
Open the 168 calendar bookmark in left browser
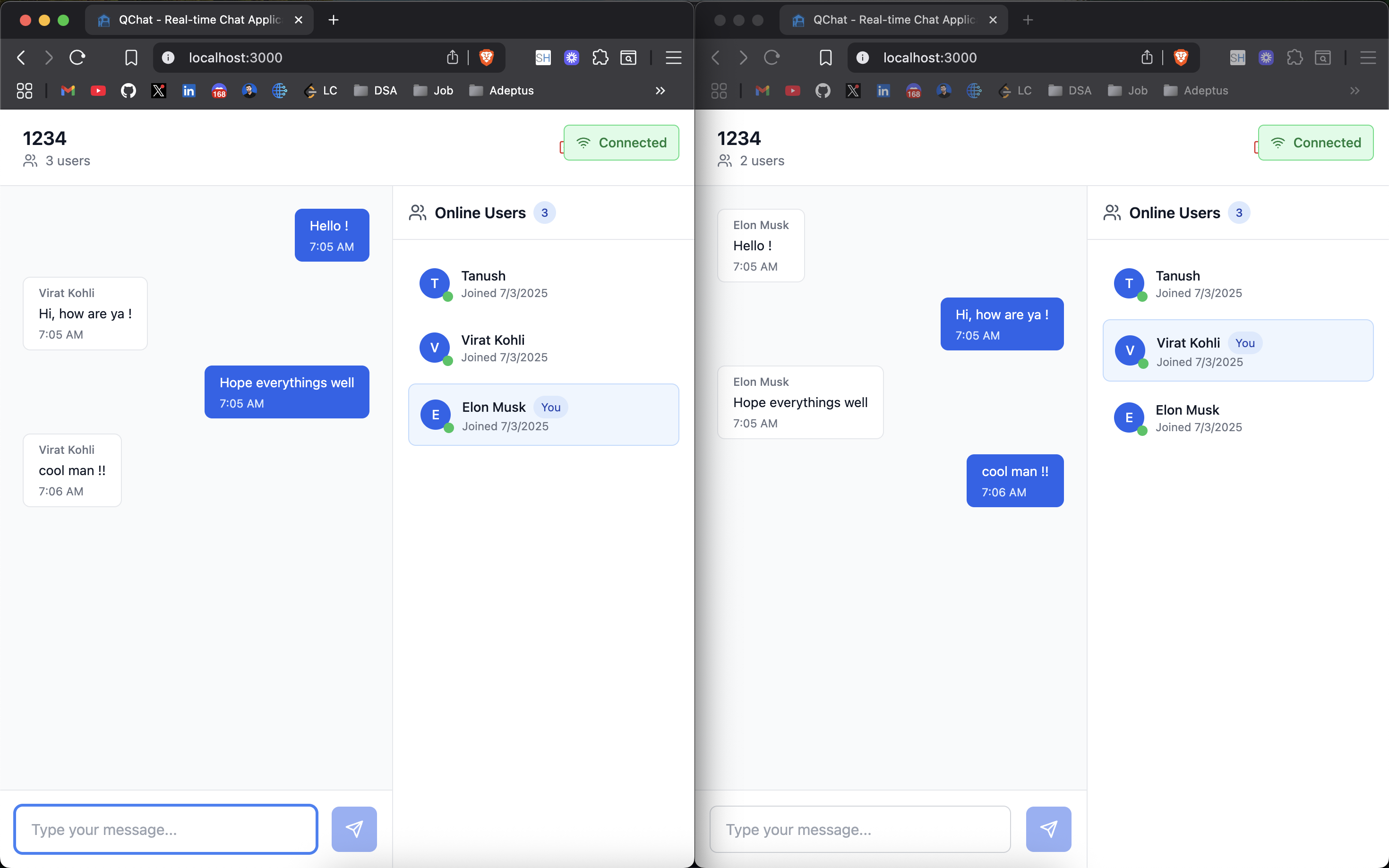219,91
